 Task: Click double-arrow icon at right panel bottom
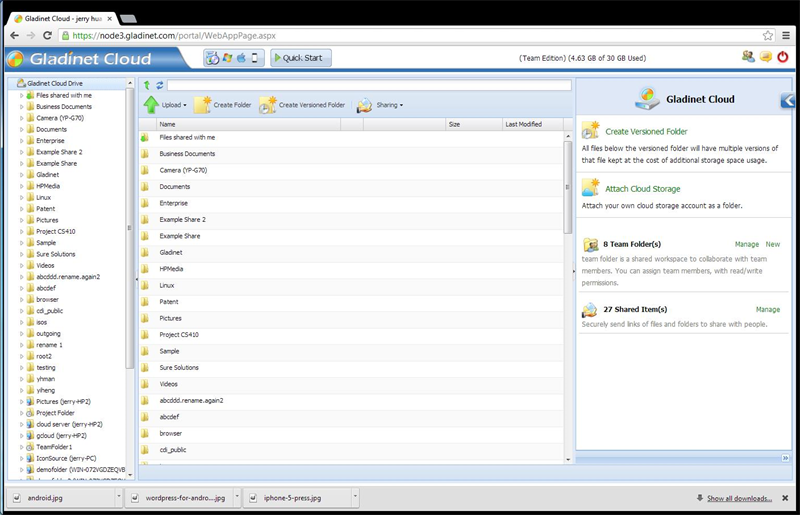[x=785, y=458]
